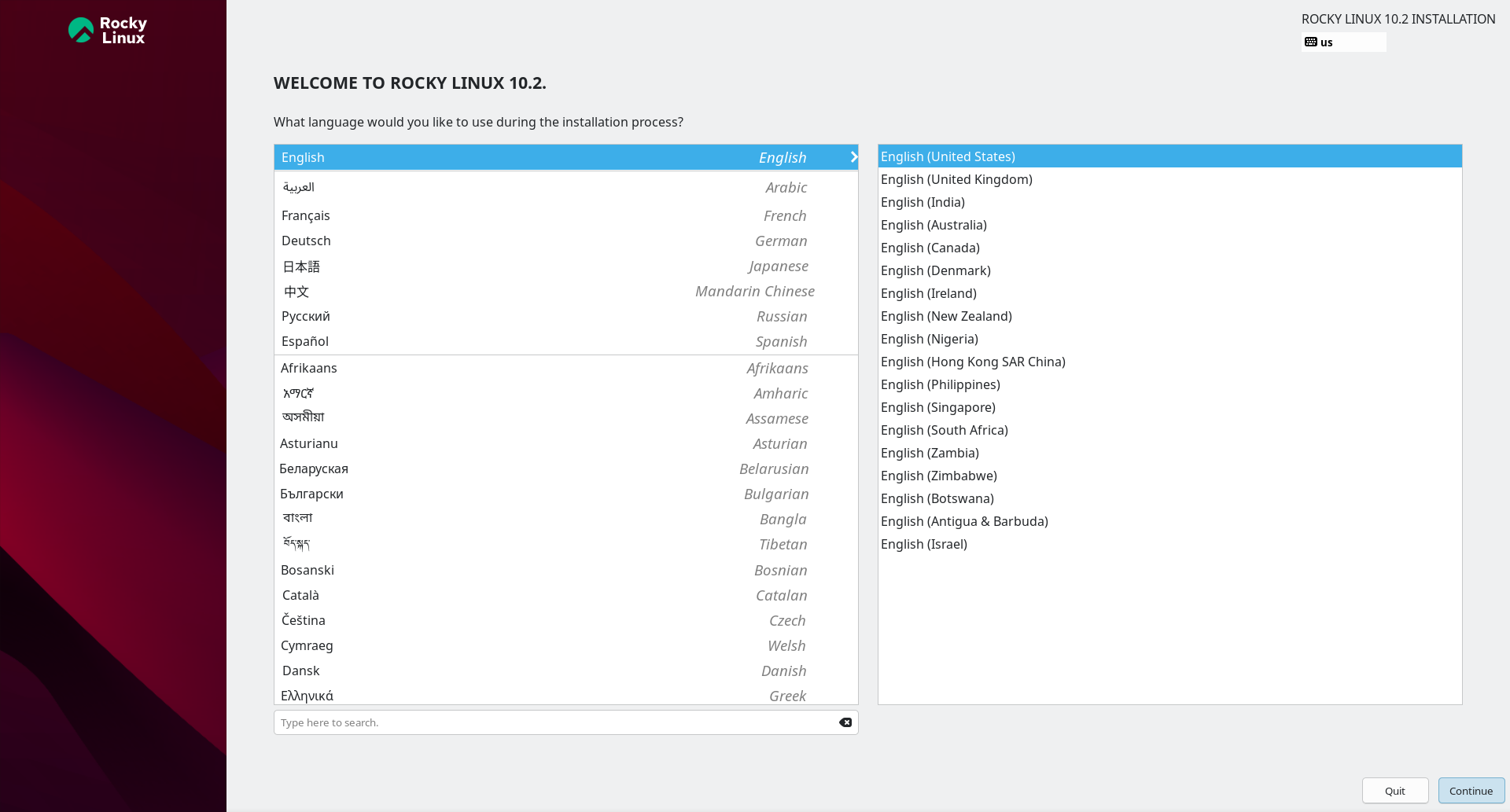Image resolution: width=1510 pixels, height=812 pixels.
Task: Select English (South Africa) locale
Action: pyautogui.click(x=1170, y=430)
